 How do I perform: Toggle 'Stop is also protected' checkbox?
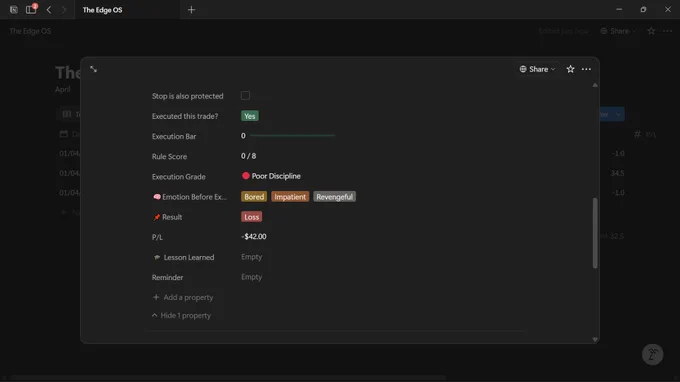pos(245,95)
